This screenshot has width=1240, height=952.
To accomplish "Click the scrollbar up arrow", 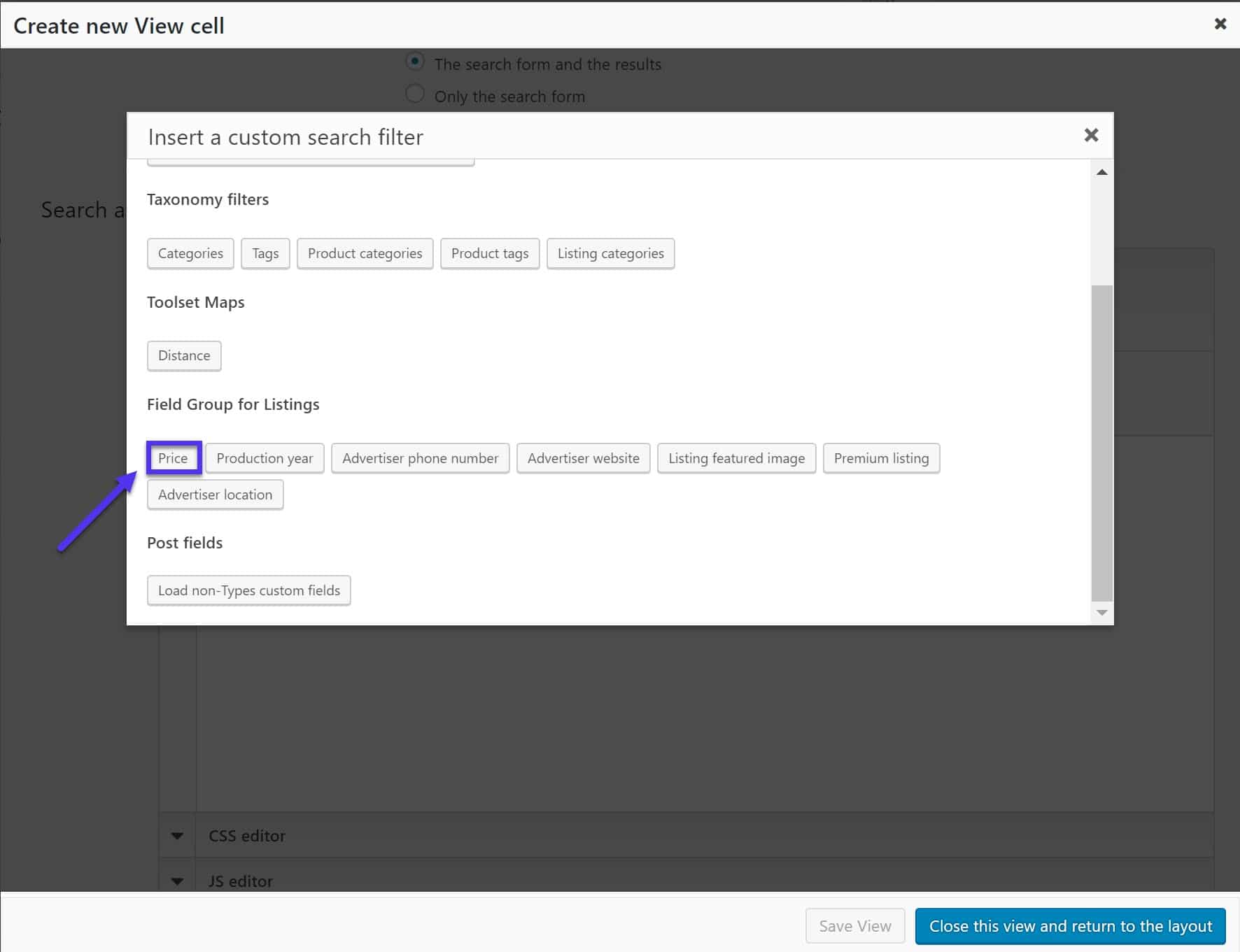I will (1101, 172).
